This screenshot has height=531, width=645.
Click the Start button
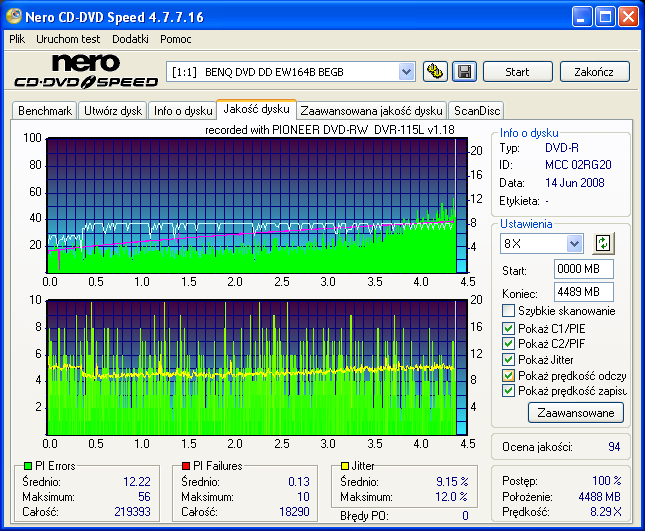coord(517,72)
